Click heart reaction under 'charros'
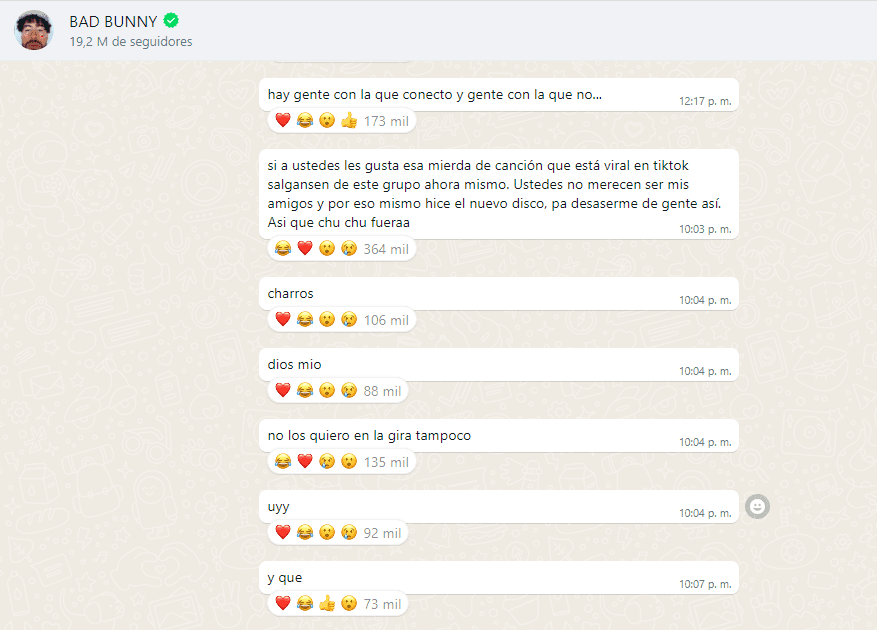The width and height of the screenshot is (877, 630). tap(283, 319)
